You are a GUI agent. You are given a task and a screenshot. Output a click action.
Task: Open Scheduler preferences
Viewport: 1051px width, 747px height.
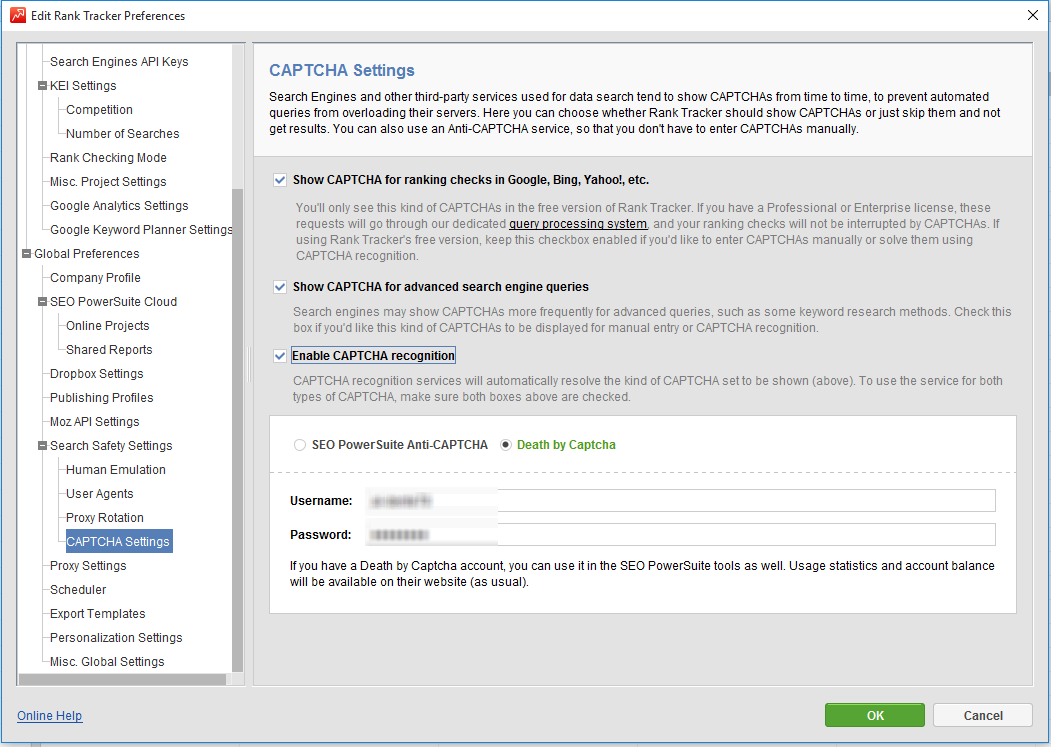78,590
